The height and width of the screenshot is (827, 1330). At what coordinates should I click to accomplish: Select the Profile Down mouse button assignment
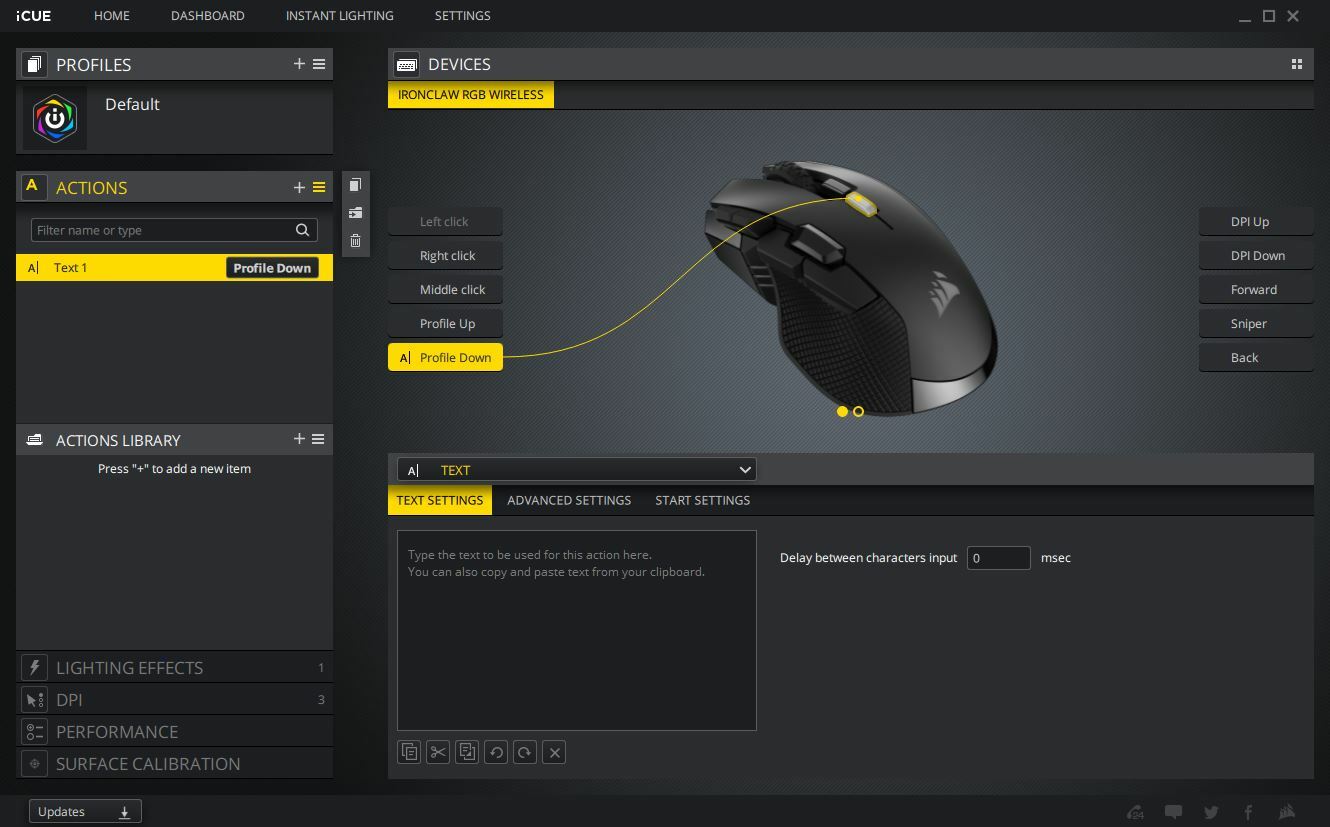click(x=445, y=357)
